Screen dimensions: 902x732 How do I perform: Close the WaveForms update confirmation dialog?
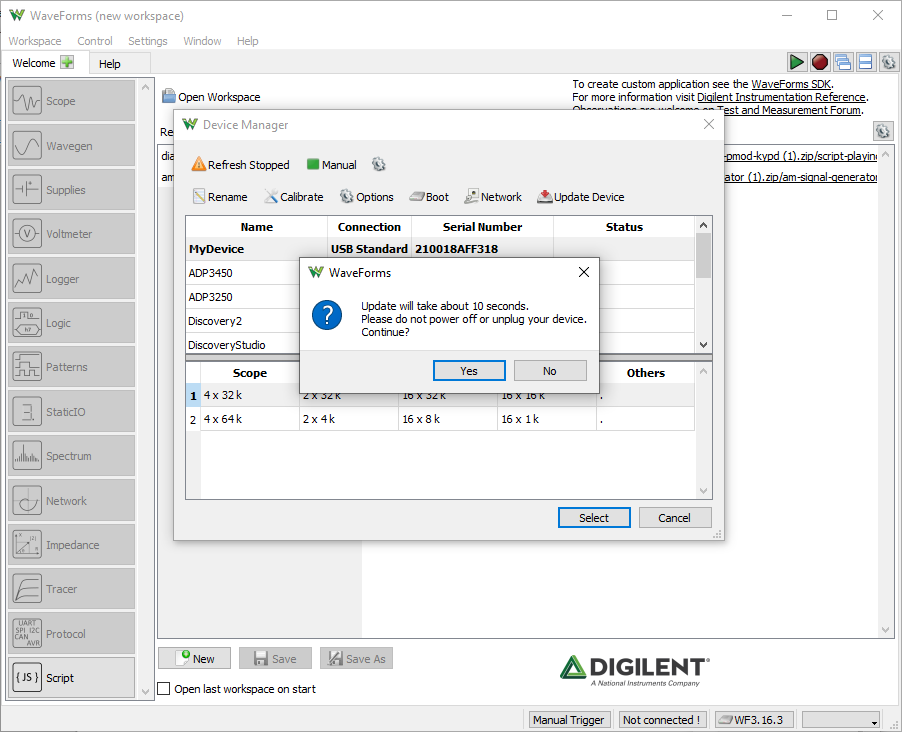click(x=583, y=272)
